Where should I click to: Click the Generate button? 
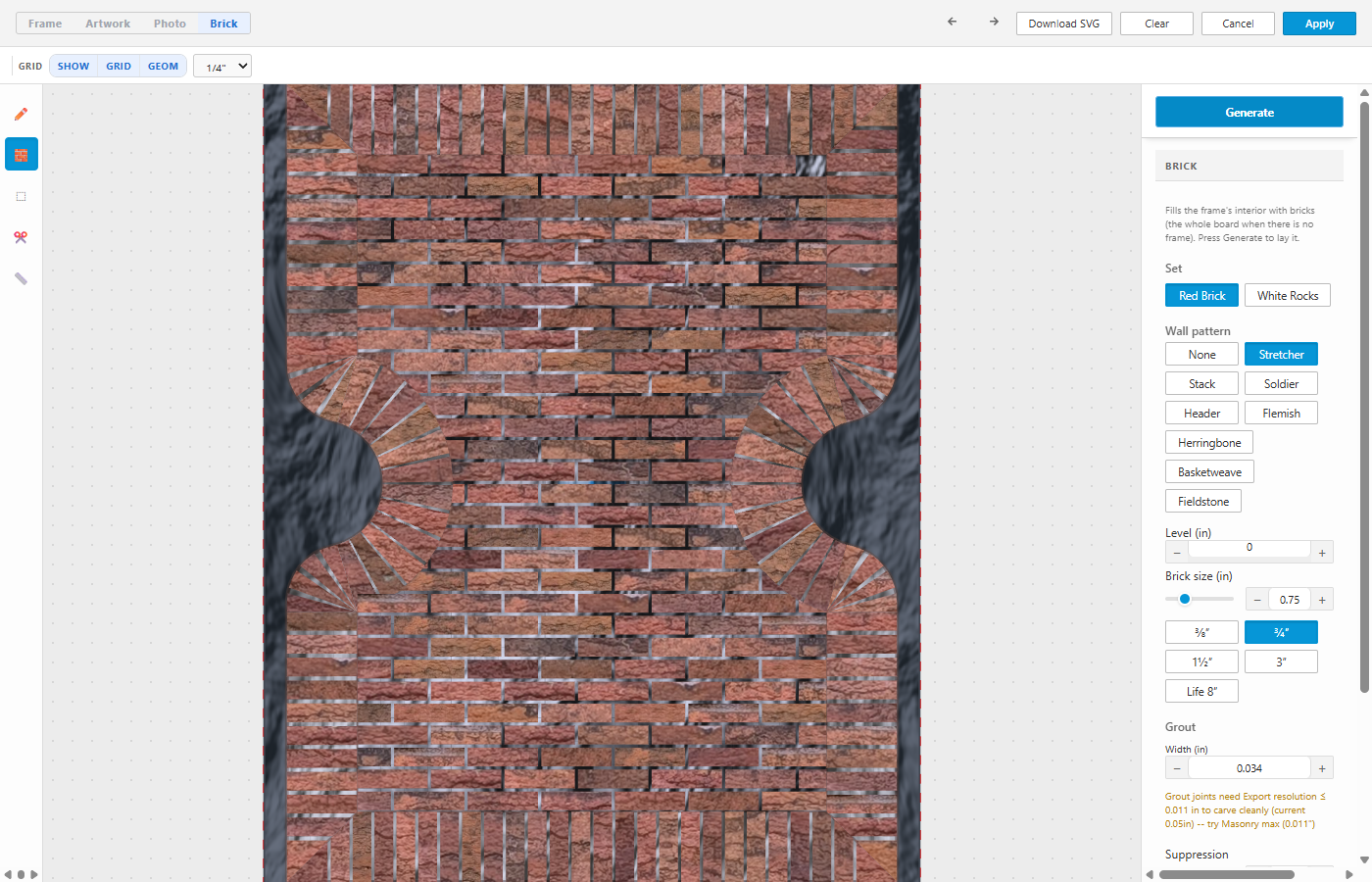point(1249,112)
